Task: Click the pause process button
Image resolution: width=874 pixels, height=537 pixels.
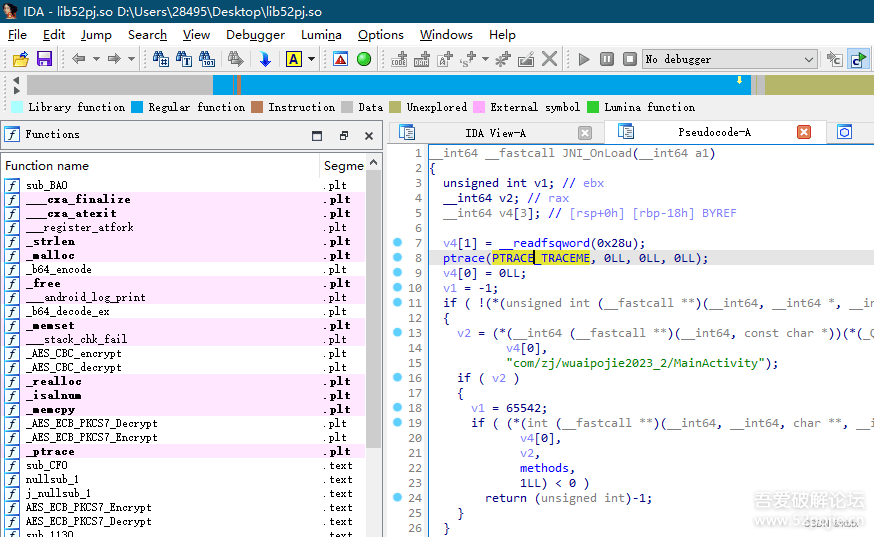Action: coord(606,59)
